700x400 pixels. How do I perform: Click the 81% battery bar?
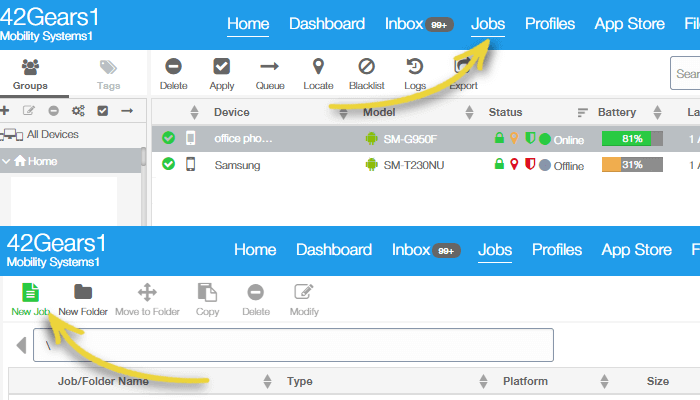point(632,138)
